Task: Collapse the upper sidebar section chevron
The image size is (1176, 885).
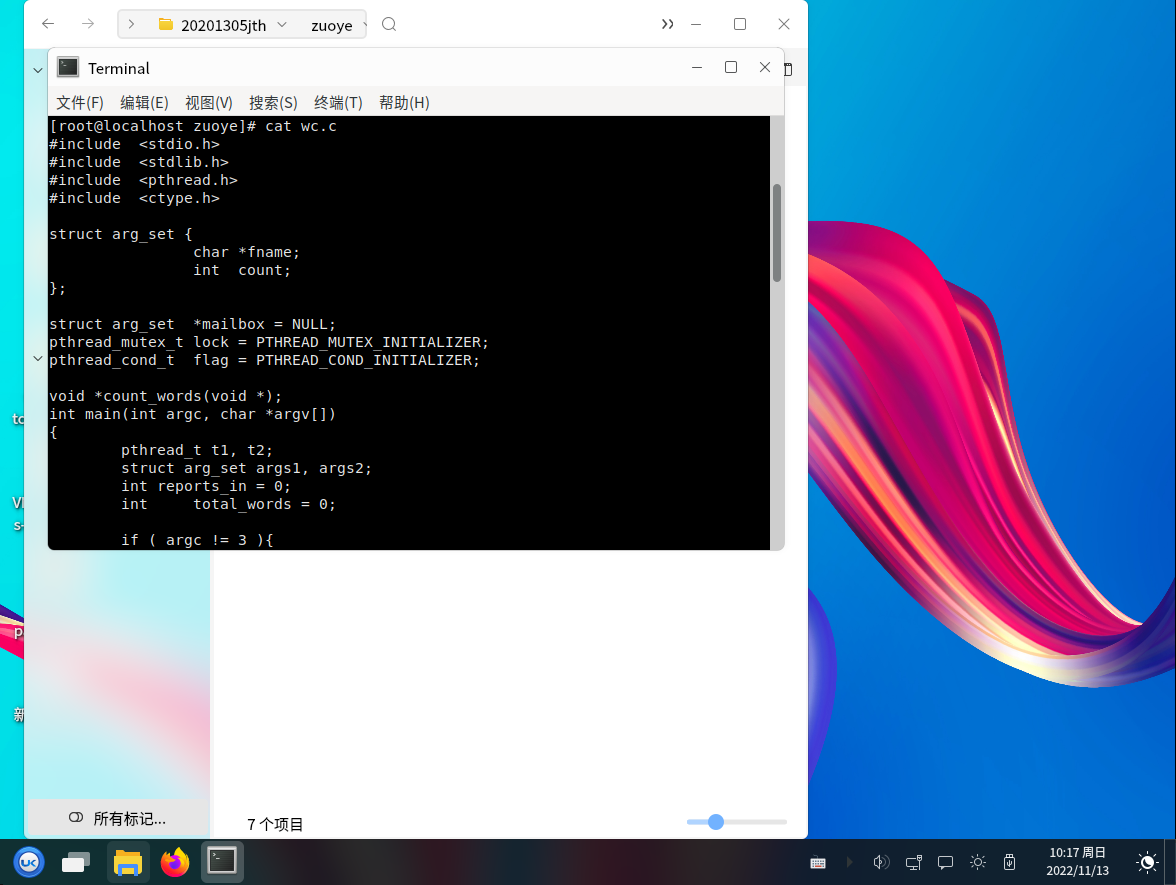Action: tap(38, 70)
